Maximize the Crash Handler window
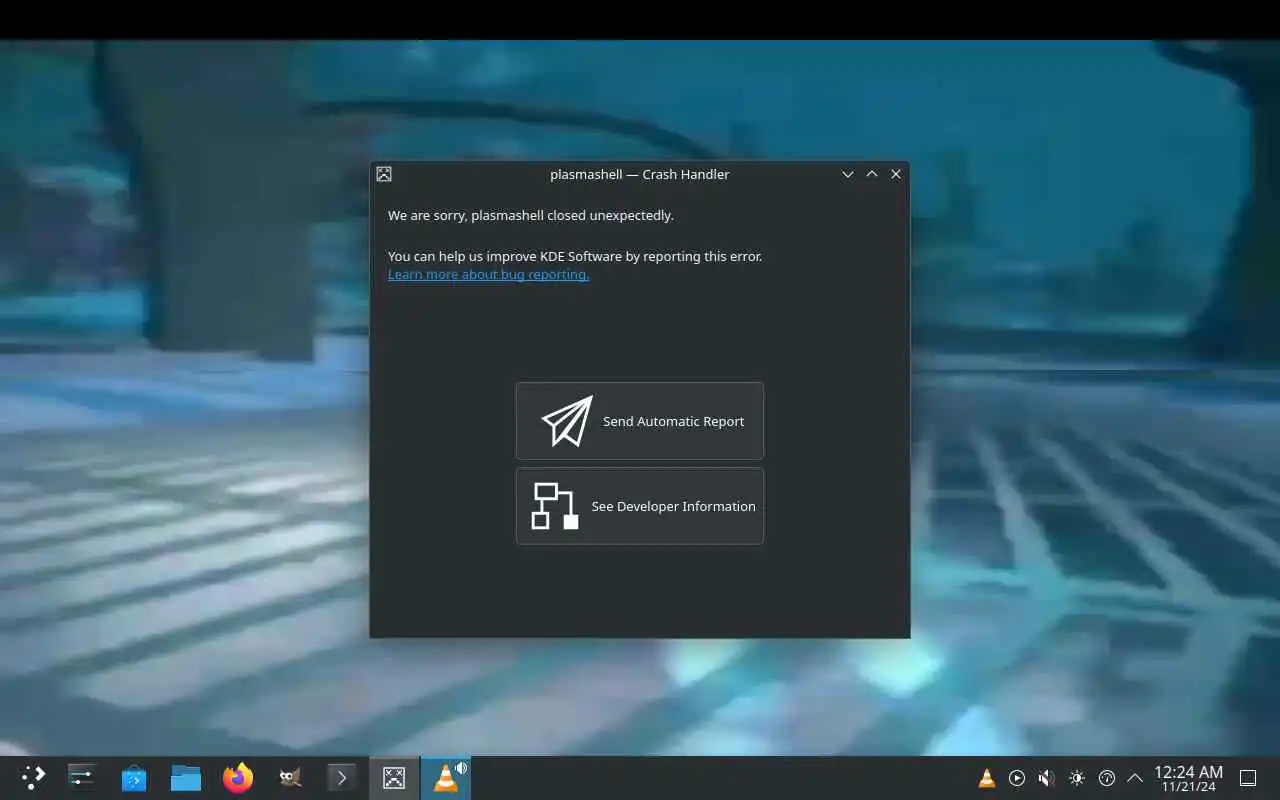The image size is (1280, 800). click(x=872, y=174)
